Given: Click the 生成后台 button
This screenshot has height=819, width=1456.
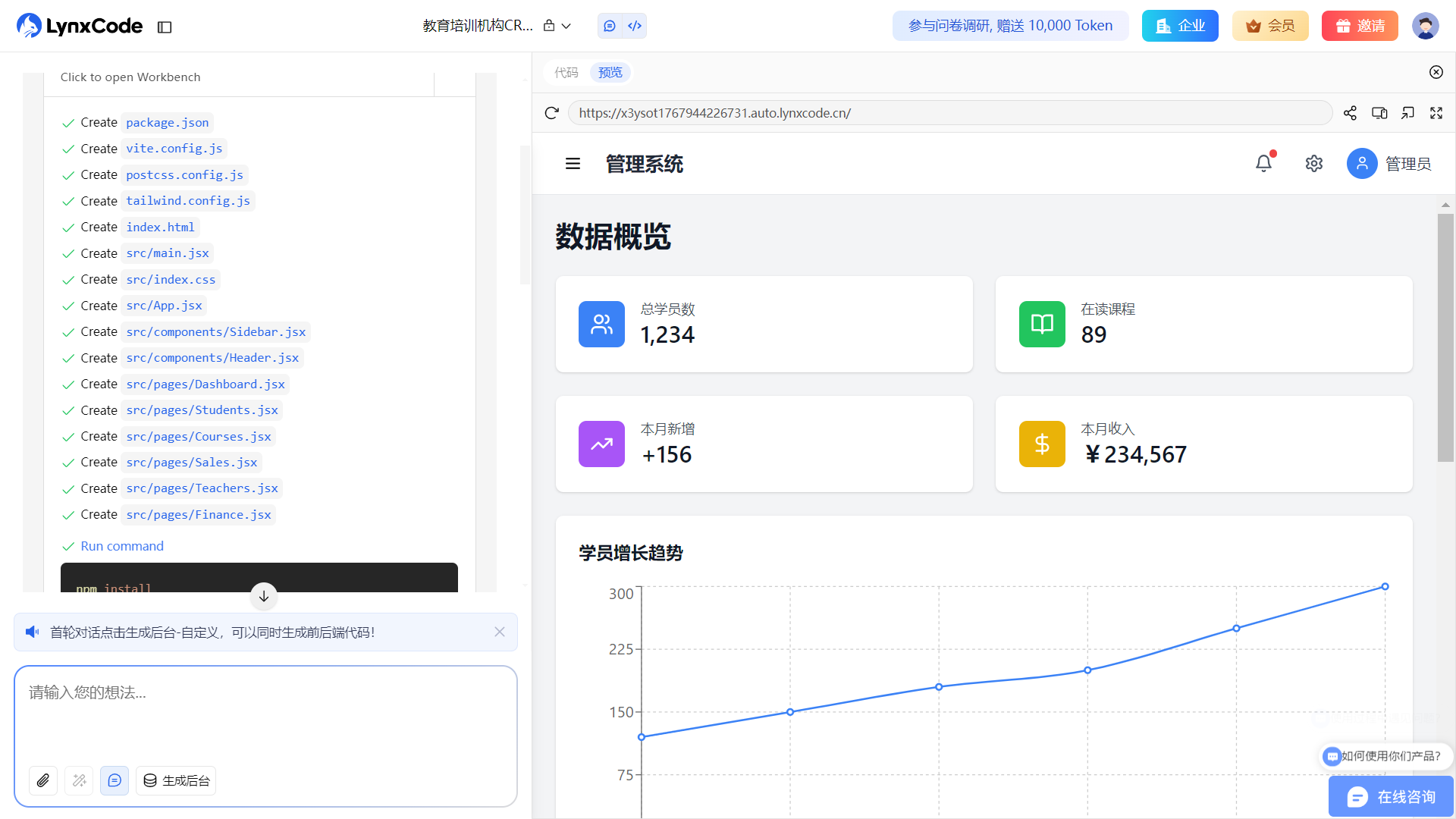Looking at the screenshot, I should pyautogui.click(x=176, y=780).
